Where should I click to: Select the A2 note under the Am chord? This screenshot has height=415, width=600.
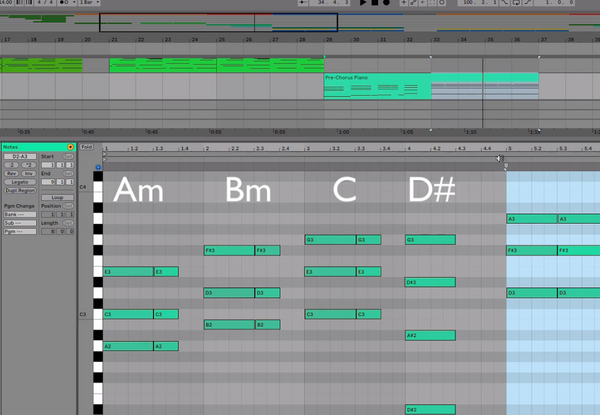[x=128, y=346]
